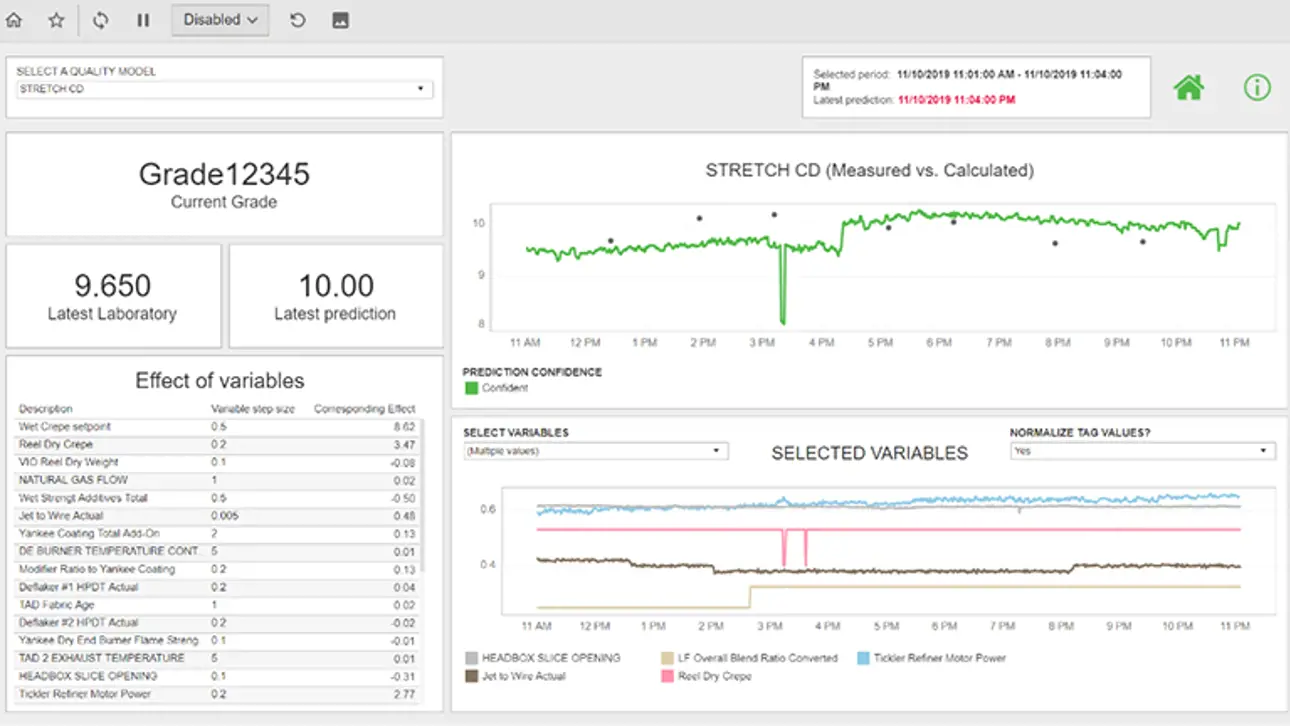Click the revert undo arrow icon
The height and width of the screenshot is (726, 1290).
[x=297, y=20]
